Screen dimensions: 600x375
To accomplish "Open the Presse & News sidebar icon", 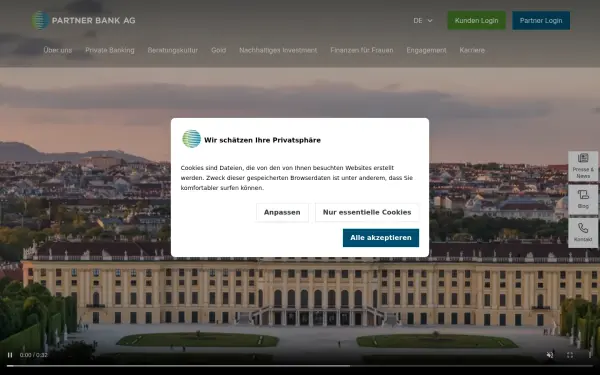I will [x=583, y=166].
